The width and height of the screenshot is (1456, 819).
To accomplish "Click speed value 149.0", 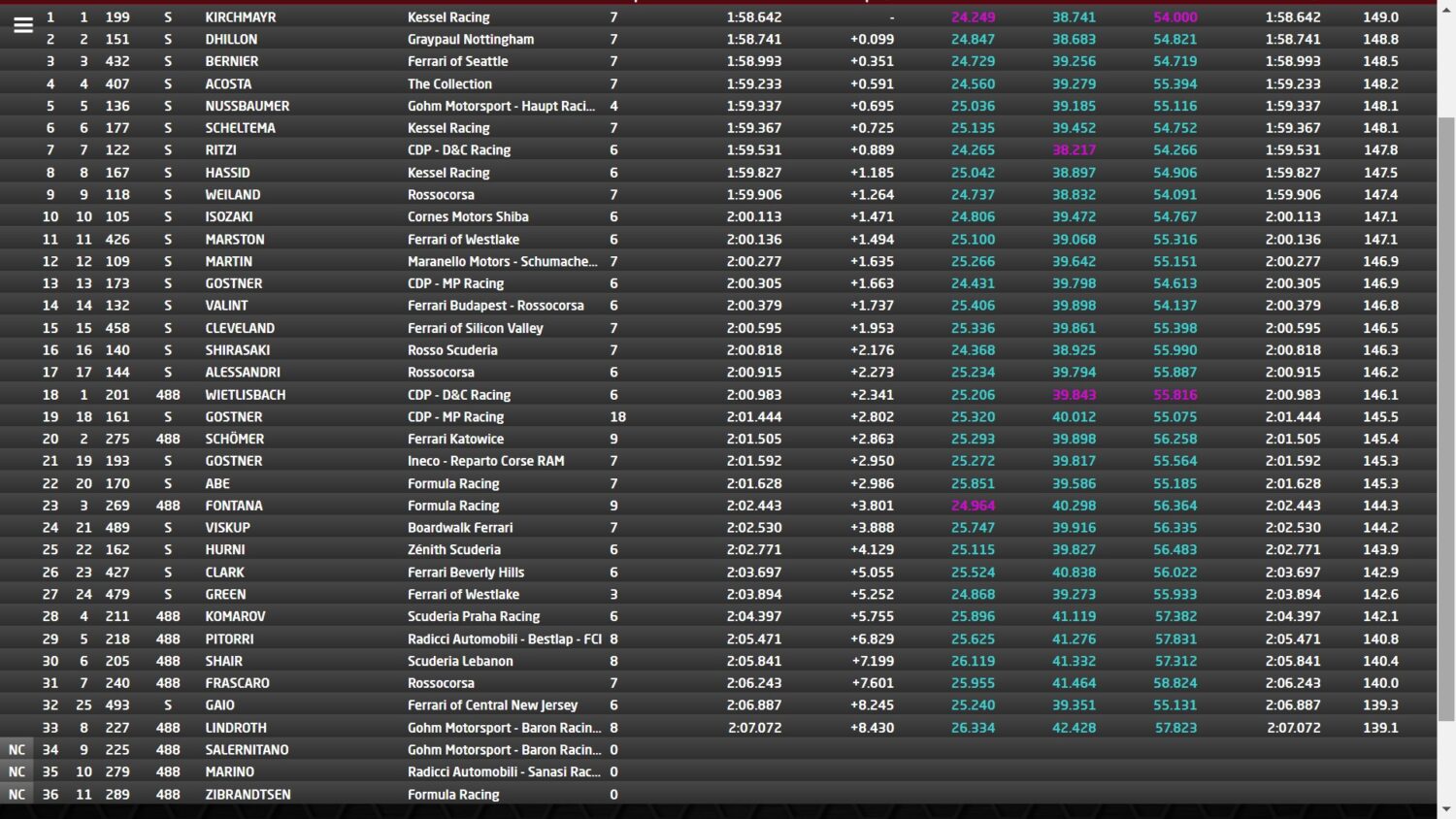I will click(1380, 17).
